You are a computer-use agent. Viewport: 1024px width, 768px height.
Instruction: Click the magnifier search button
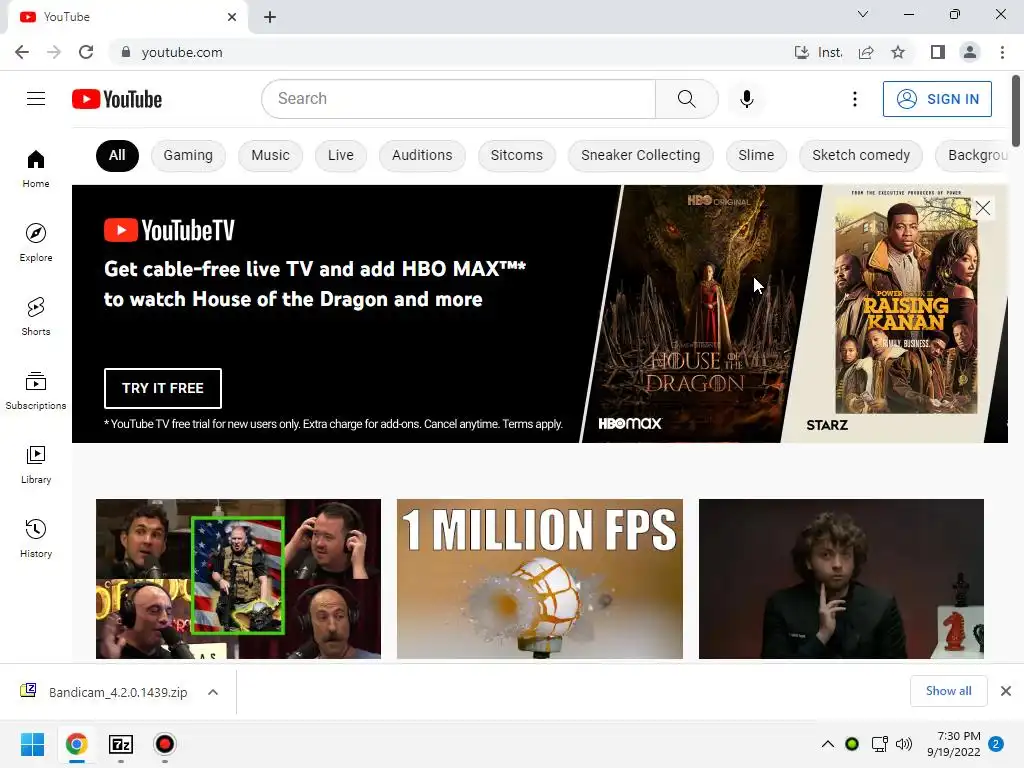tap(686, 99)
